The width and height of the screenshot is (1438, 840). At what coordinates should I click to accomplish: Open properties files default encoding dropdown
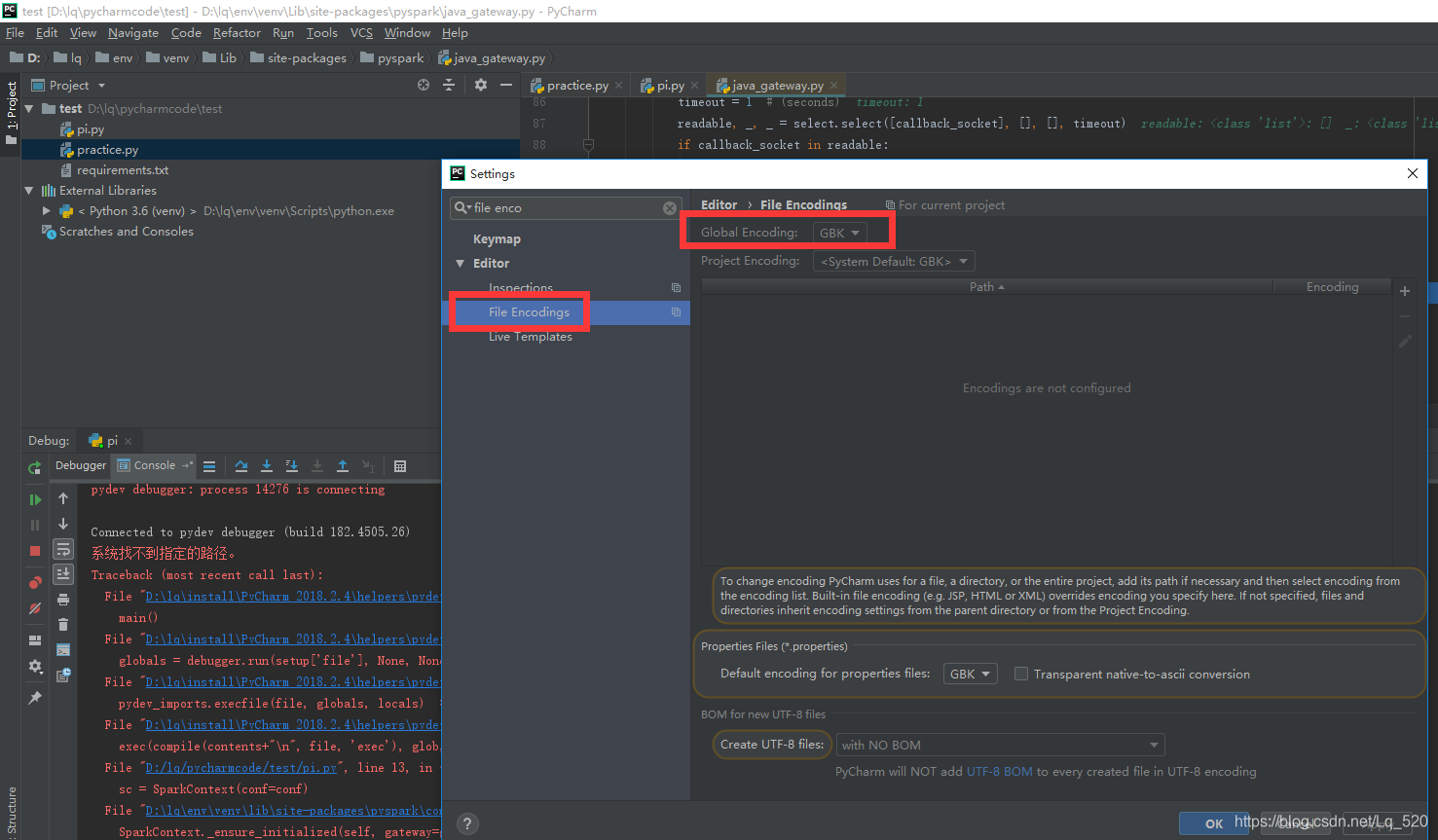pyautogui.click(x=970, y=674)
